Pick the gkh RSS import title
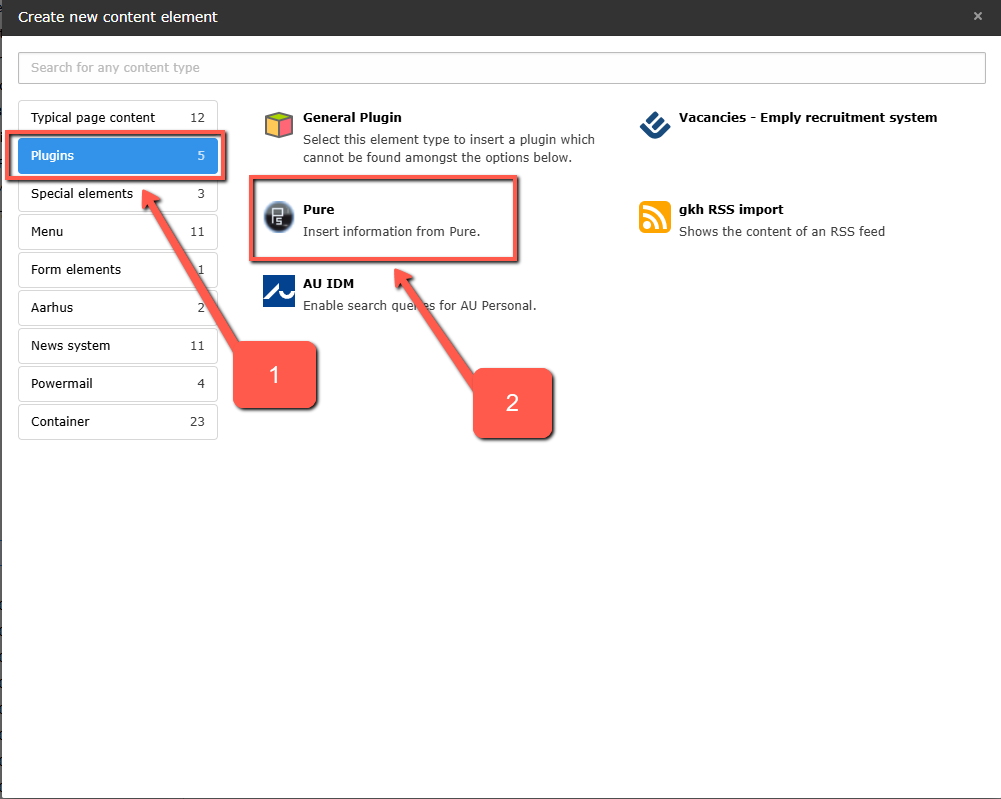1001x799 pixels. 730,210
